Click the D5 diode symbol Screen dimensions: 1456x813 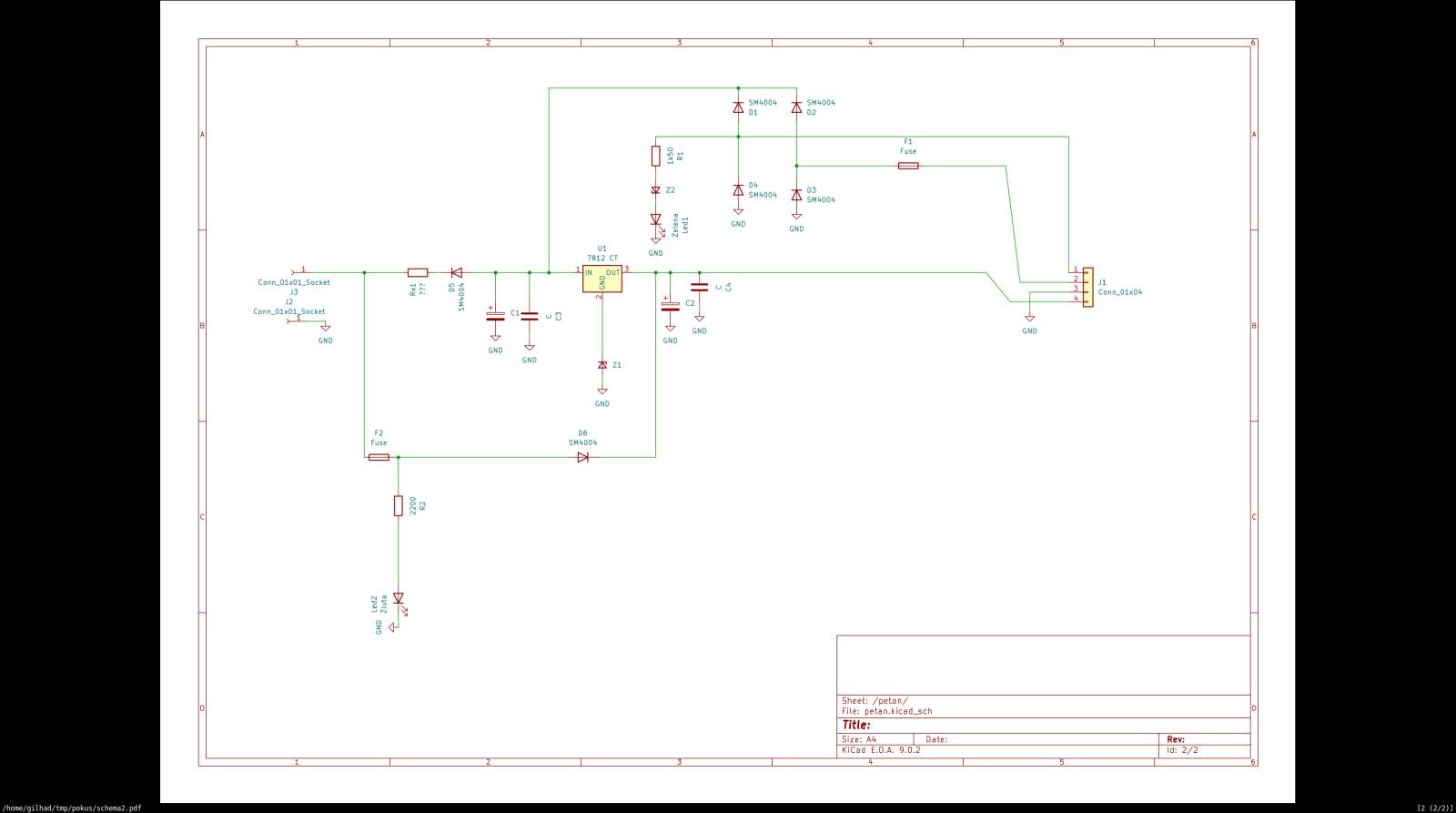pyautogui.click(x=456, y=272)
